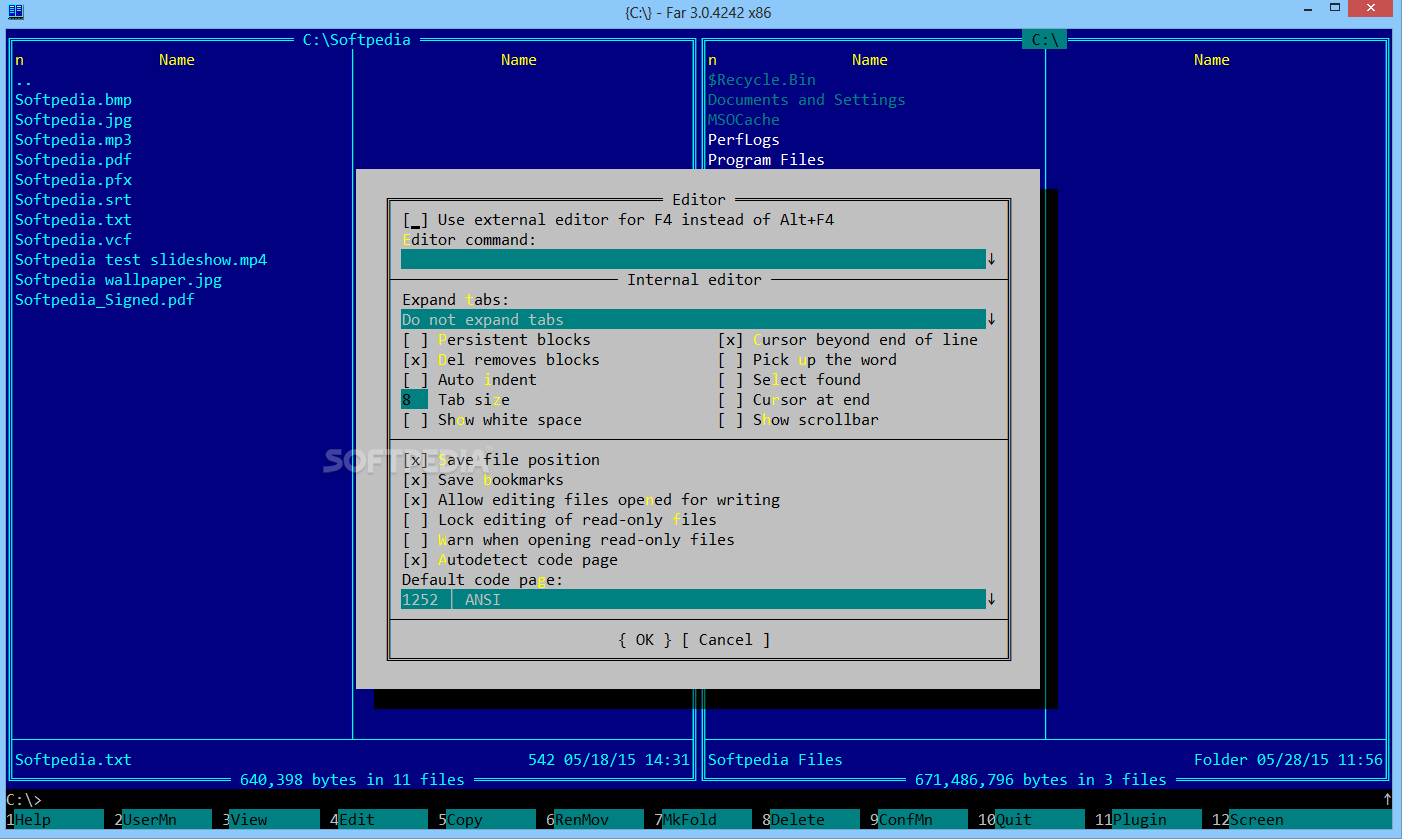Click 4Edit in the key bar
This screenshot has width=1402, height=839.
click(x=378, y=820)
